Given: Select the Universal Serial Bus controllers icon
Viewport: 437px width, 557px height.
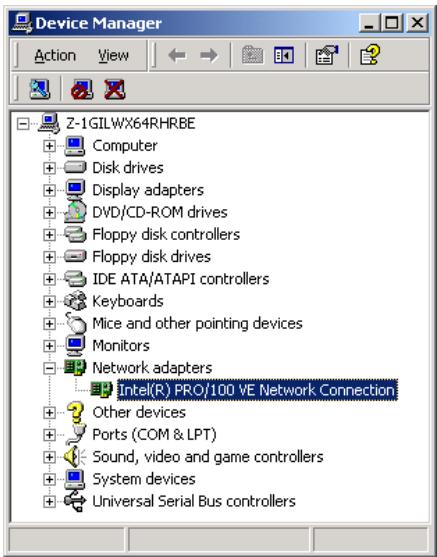Looking at the screenshot, I should click(x=75, y=501).
